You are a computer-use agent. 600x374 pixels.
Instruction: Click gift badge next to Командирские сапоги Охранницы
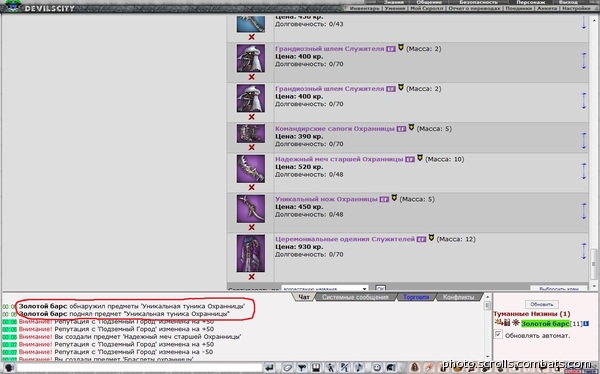(x=401, y=129)
